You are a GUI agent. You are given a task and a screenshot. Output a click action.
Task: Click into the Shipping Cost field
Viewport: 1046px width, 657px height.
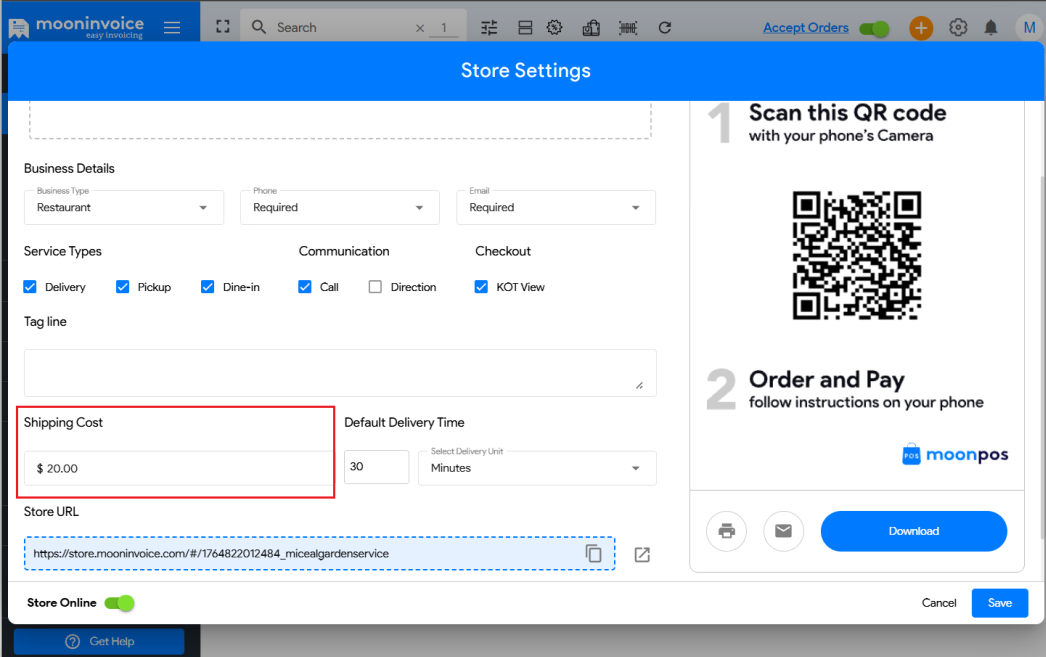(180, 468)
